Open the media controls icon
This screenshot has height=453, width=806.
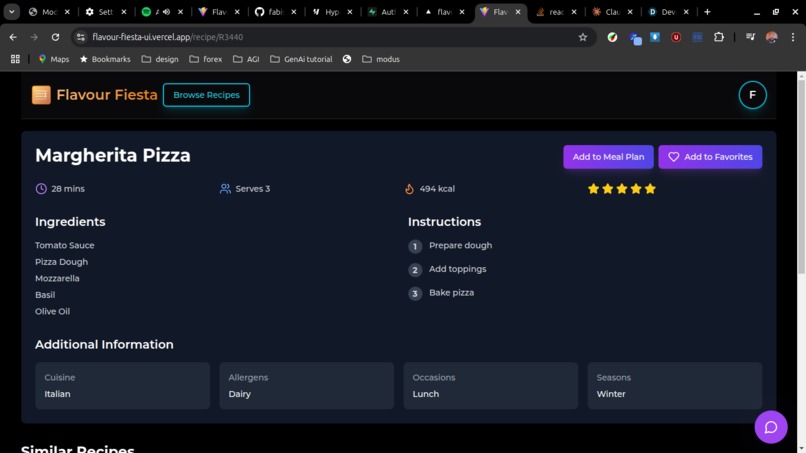[750, 37]
